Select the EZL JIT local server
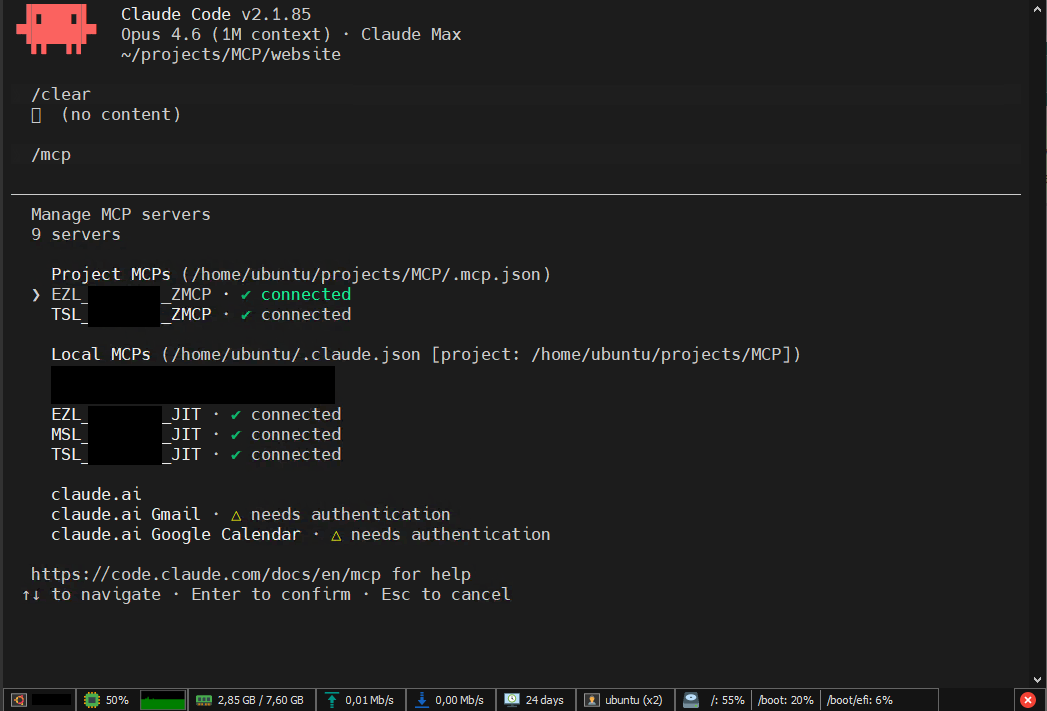Screen dimensions: 1047x711 point(196,415)
